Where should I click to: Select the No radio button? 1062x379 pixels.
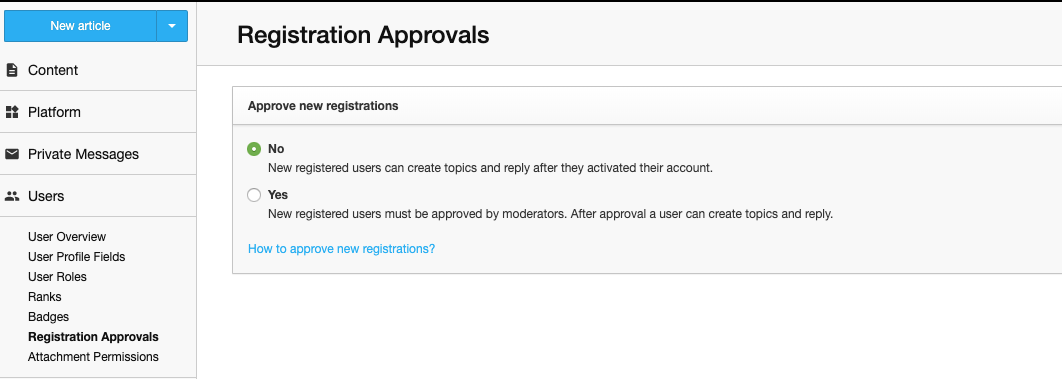[x=254, y=149]
